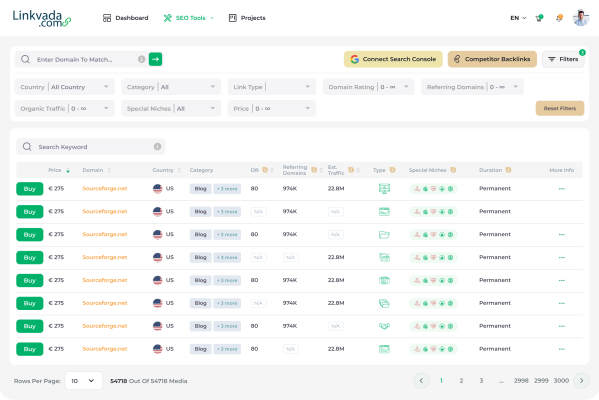Click the DR column info icon
Viewport: 599px width, 400px height.
[x=265, y=170]
